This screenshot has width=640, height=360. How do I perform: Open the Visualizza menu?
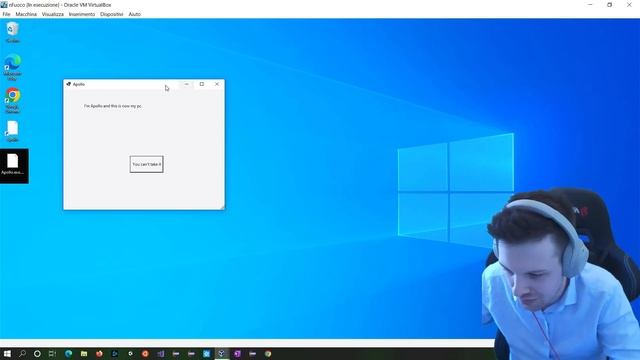(53, 14)
